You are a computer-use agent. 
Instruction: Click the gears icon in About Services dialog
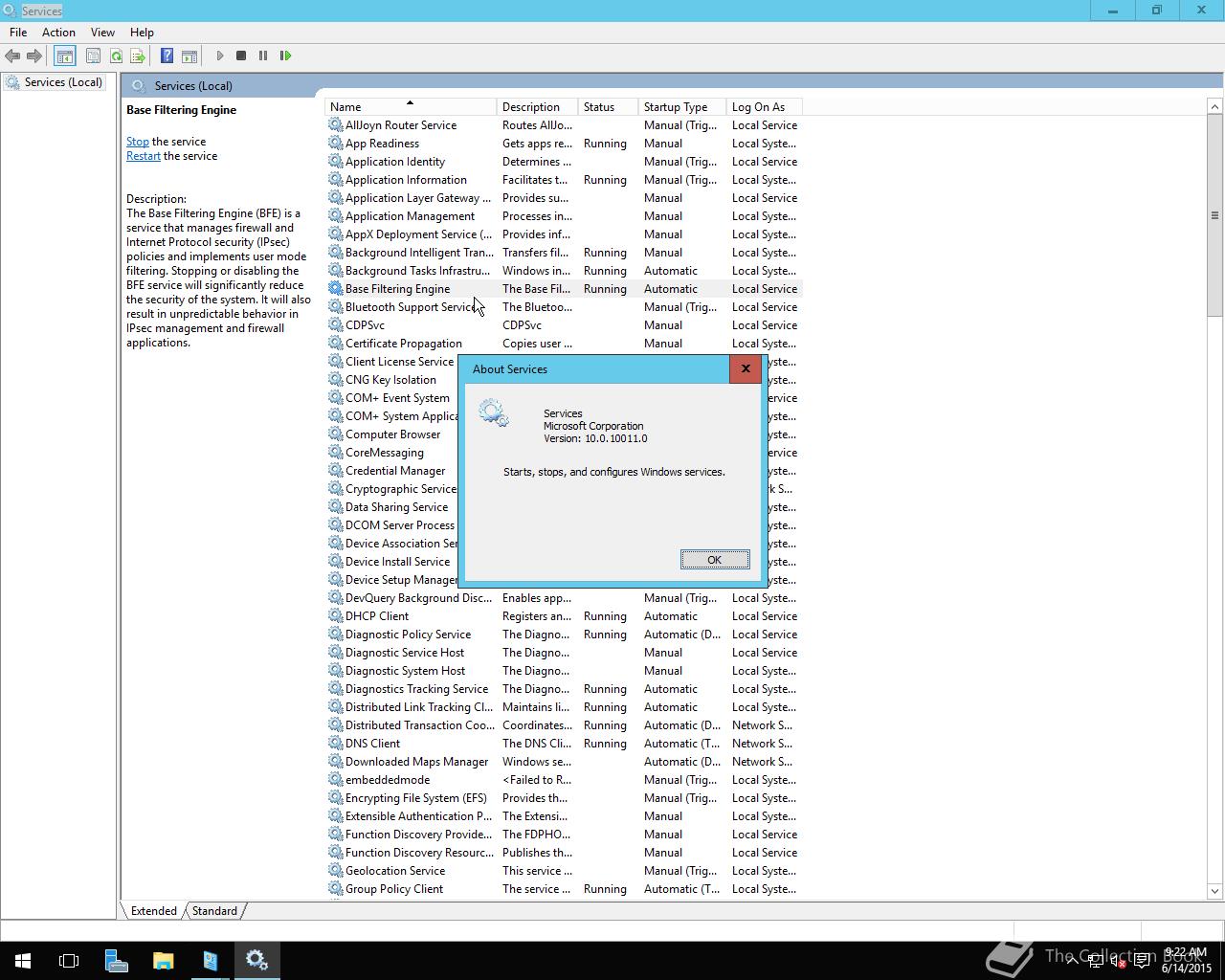click(494, 413)
